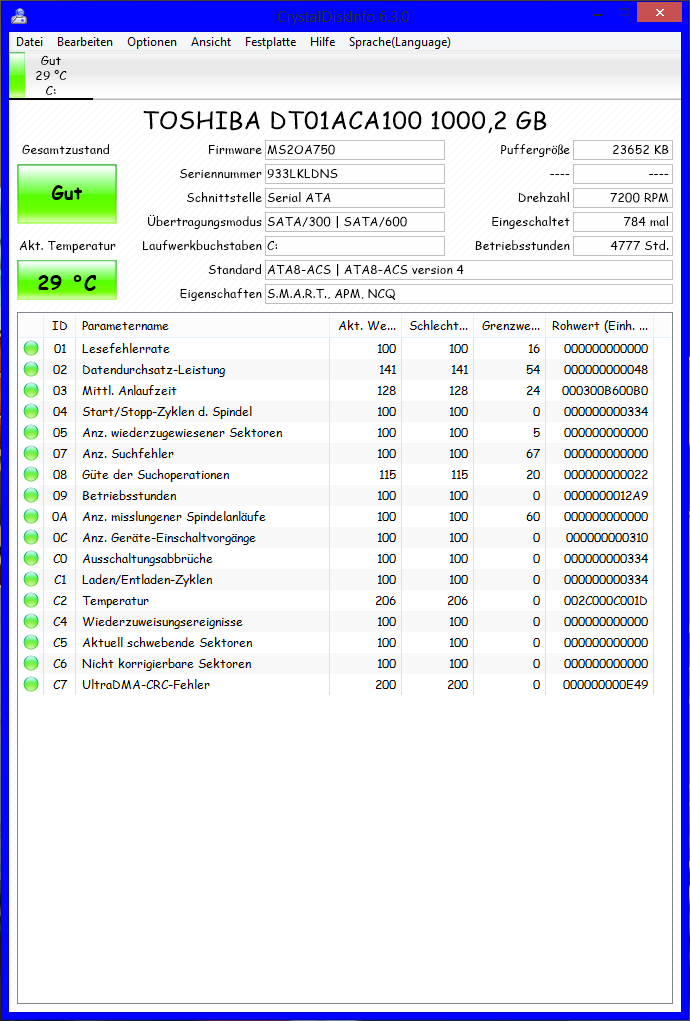The width and height of the screenshot is (690, 1021).
Task: Click the status circle for Anz. wiederzugewiesener Sektoren
Action: click(31, 432)
